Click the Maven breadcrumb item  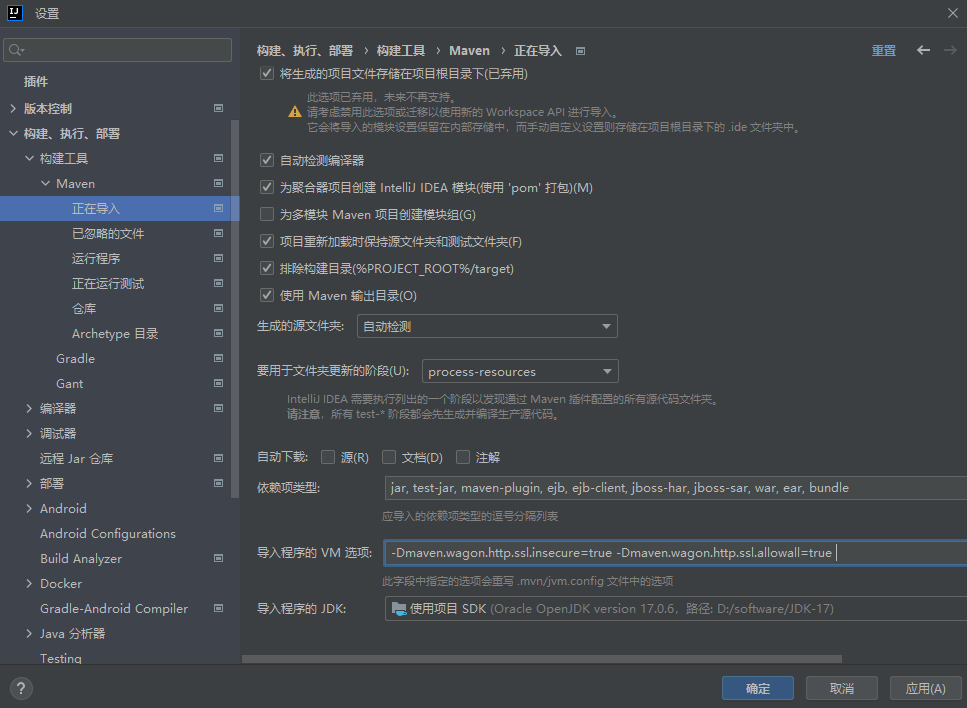coord(469,51)
